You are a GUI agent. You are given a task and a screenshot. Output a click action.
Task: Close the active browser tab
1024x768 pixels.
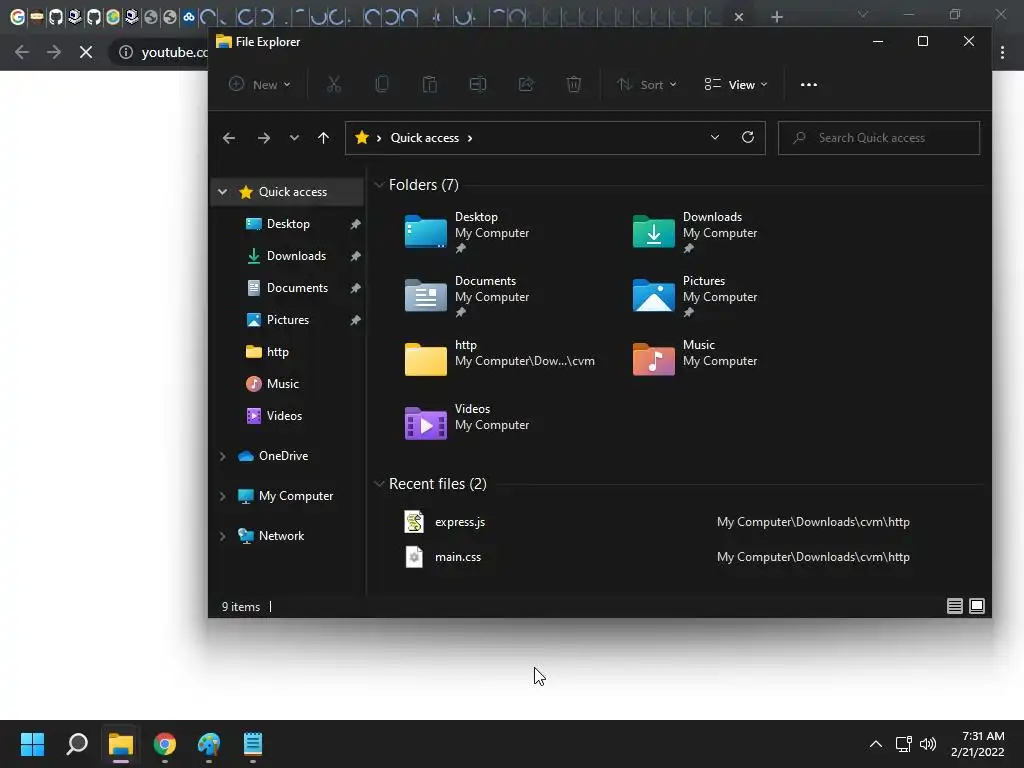[739, 17]
